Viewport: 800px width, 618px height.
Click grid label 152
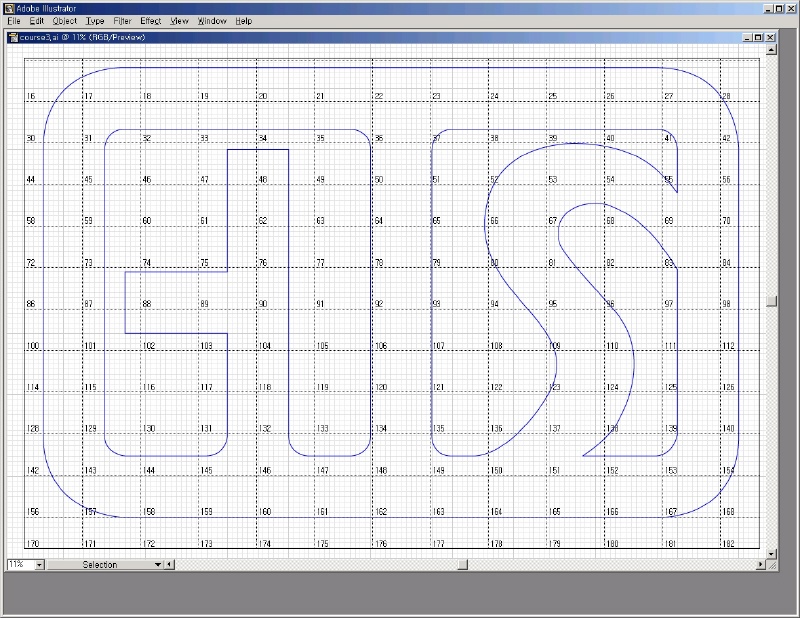click(x=612, y=471)
